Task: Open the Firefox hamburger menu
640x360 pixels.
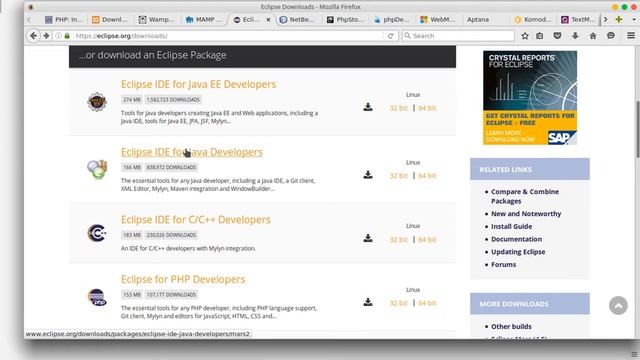Action: tap(631, 36)
